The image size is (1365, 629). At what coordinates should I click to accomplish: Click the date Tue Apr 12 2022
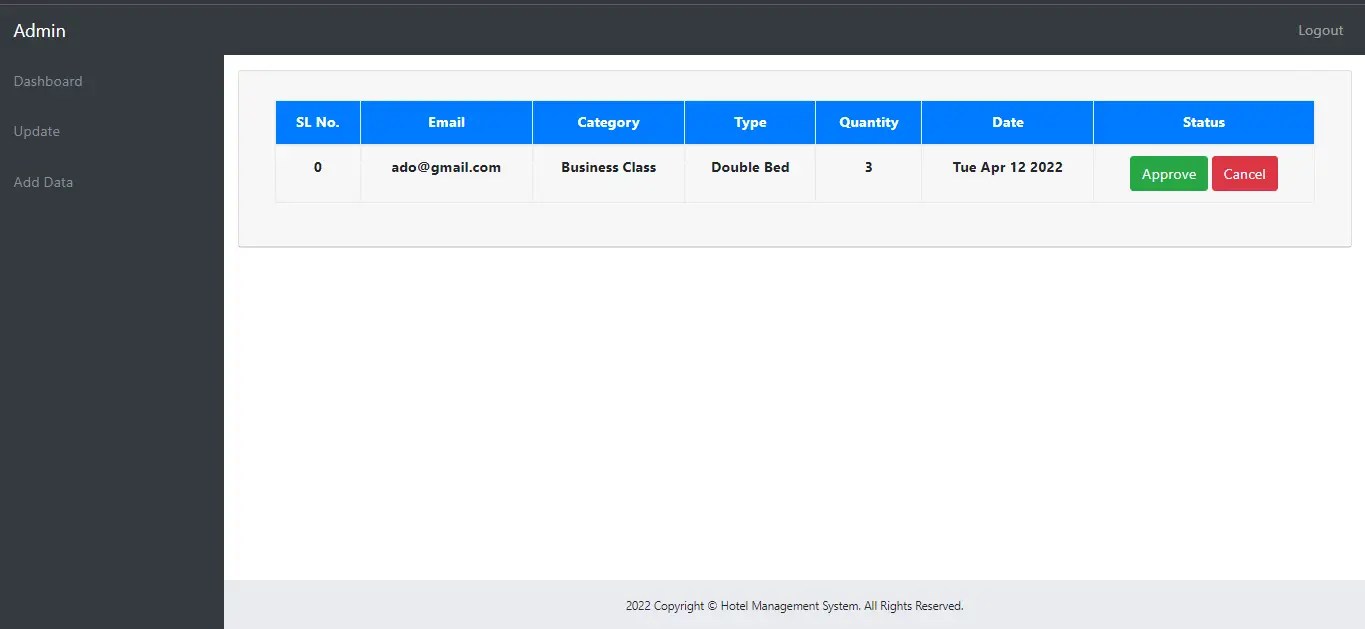point(1007,167)
